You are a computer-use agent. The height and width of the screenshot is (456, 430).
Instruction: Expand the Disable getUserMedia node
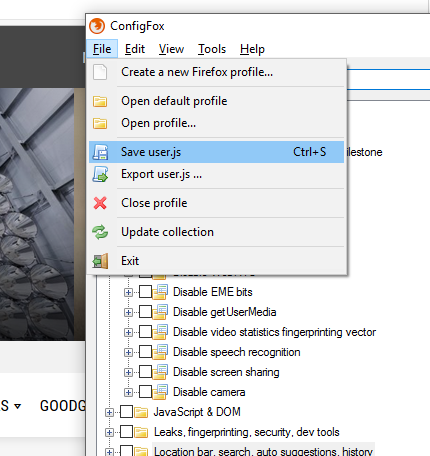click(x=128, y=313)
